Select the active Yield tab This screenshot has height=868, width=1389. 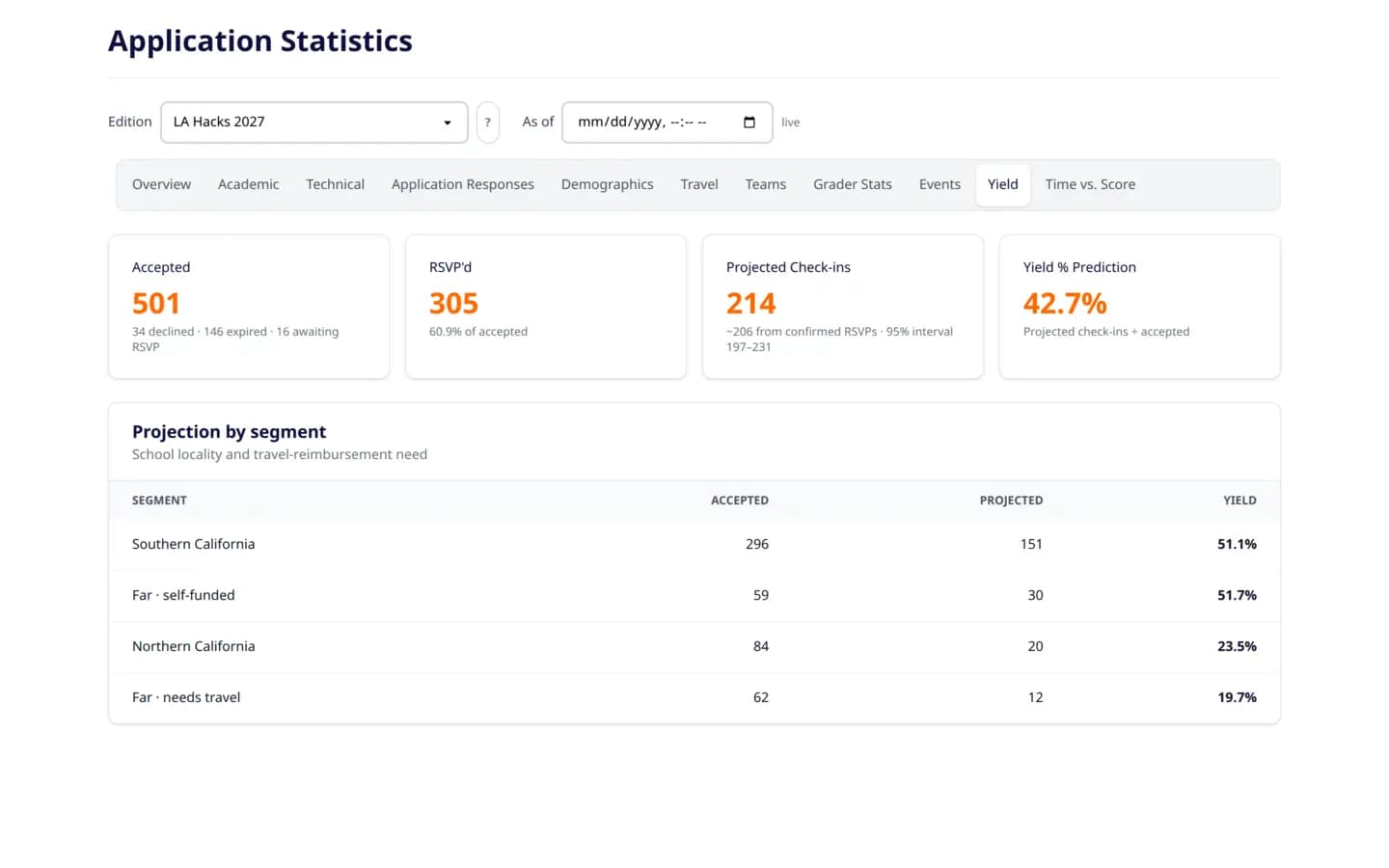[x=1002, y=184]
